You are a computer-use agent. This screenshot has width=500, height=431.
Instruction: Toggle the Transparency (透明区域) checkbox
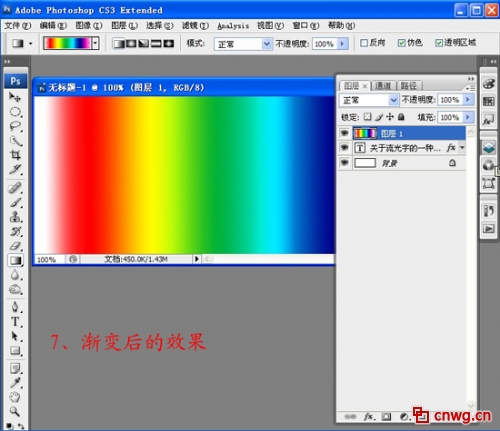[x=439, y=43]
